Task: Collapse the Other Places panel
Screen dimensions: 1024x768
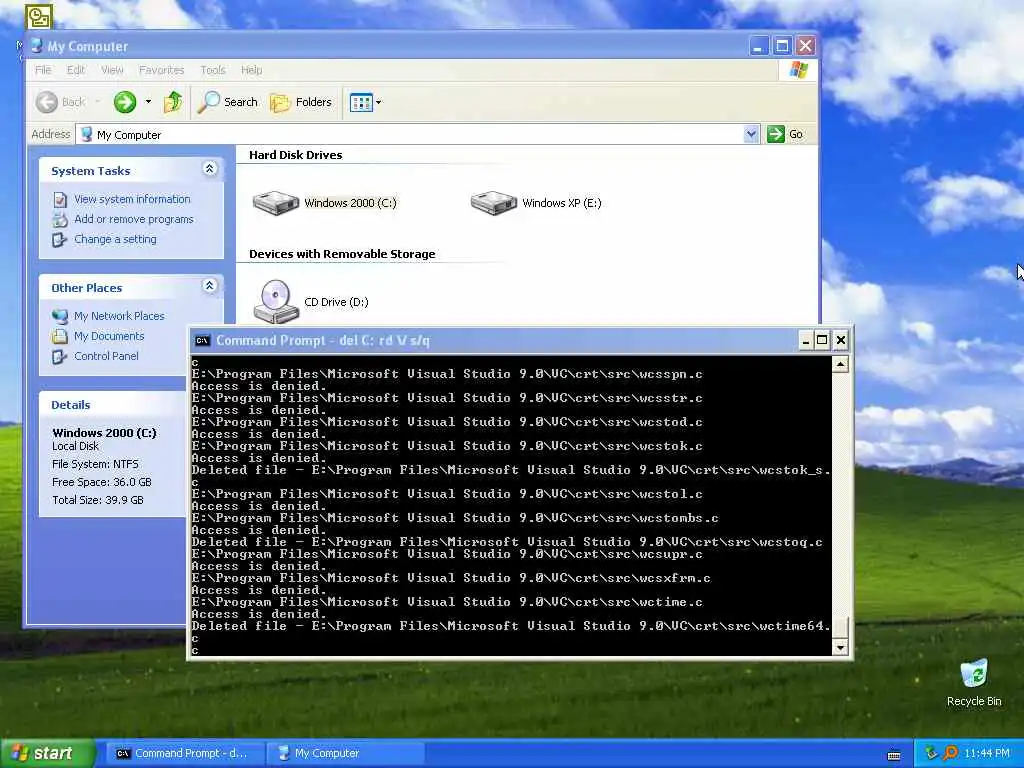Action: click(x=210, y=286)
